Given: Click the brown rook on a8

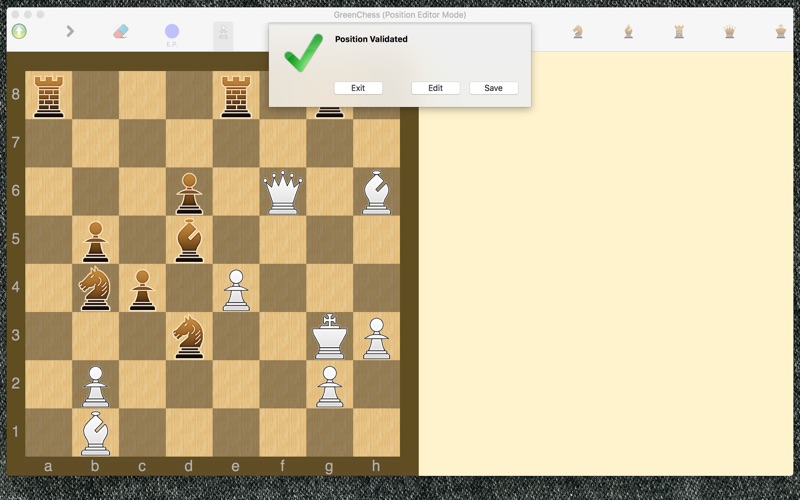Looking at the screenshot, I should (48, 96).
